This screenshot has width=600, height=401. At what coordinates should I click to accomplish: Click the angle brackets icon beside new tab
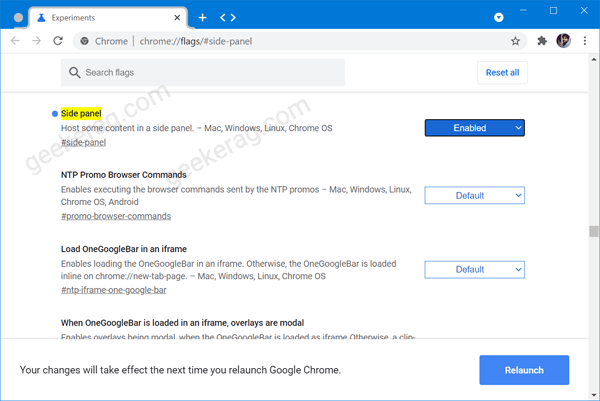tap(228, 18)
